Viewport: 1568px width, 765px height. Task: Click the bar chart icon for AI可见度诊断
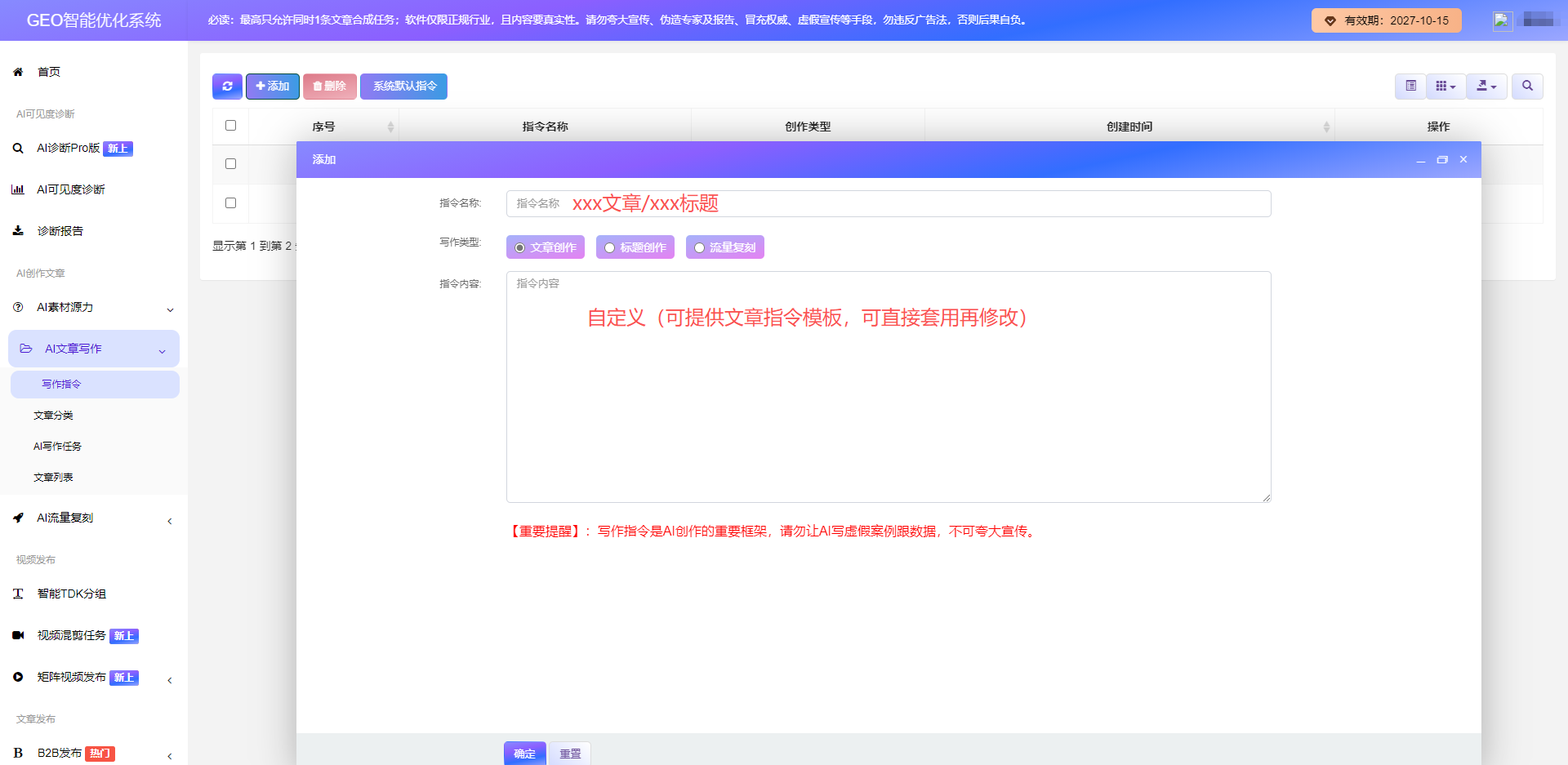tap(18, 189)
